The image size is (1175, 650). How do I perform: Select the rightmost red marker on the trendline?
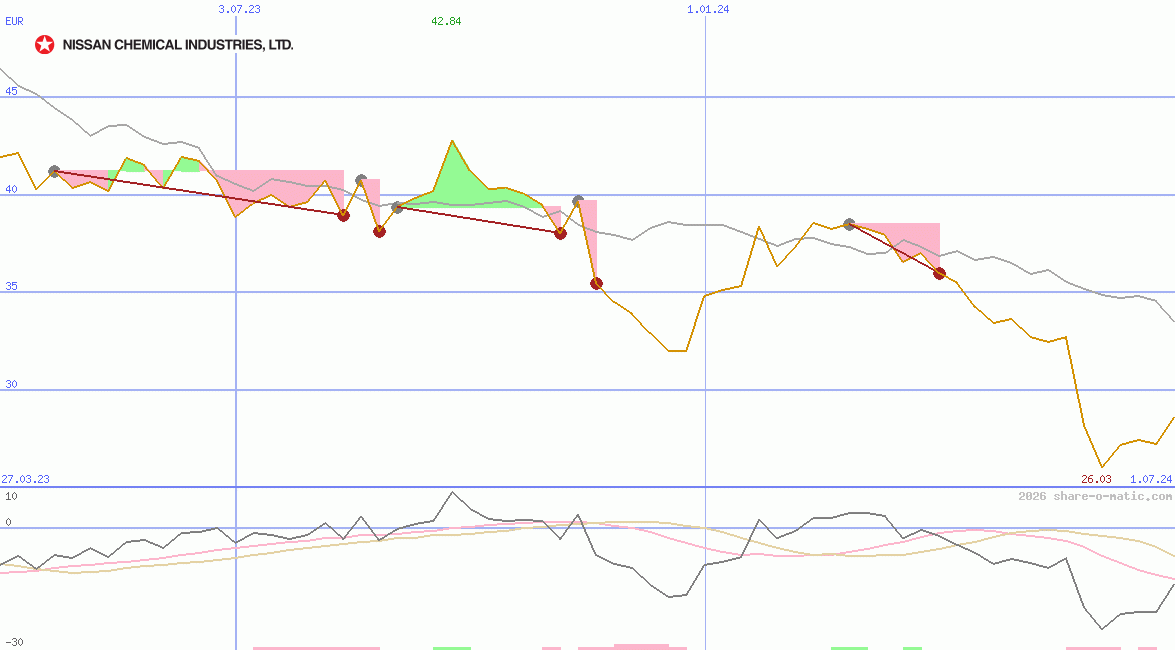938,272
